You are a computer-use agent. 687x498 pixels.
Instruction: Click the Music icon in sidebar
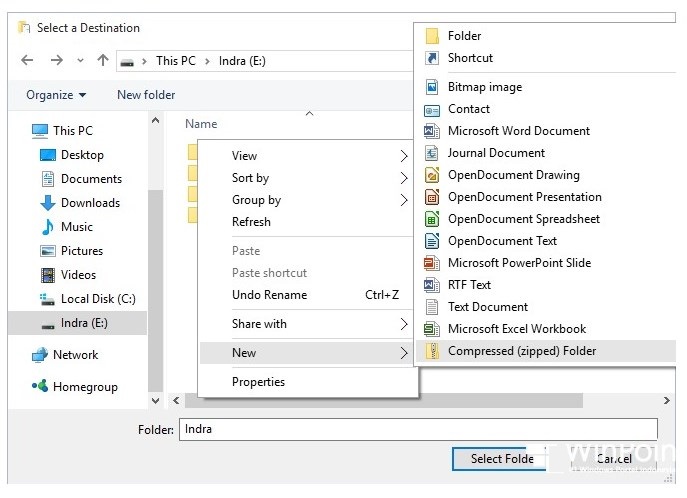[x=47, y=227]
